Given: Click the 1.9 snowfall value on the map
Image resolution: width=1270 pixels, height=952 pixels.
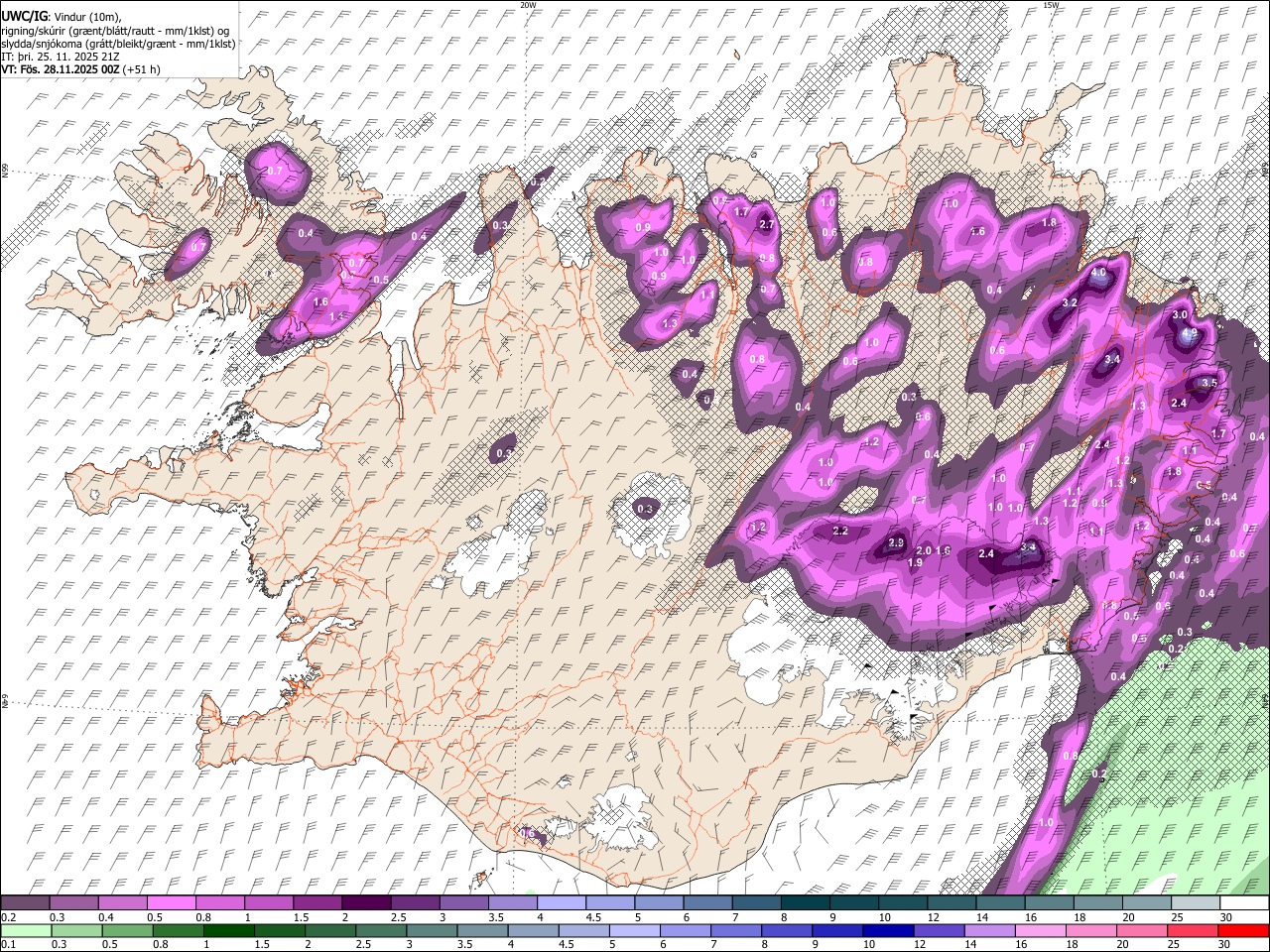Looking at the screenshot, I should (916, 562).
